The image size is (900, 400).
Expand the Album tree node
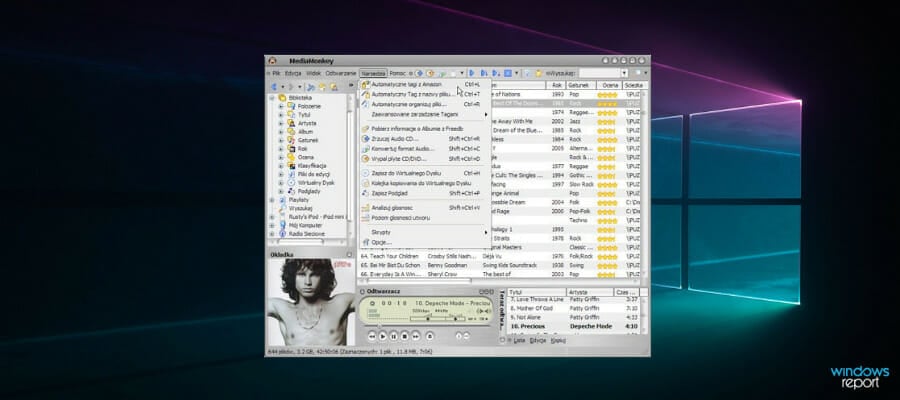[x=281, y=132]
